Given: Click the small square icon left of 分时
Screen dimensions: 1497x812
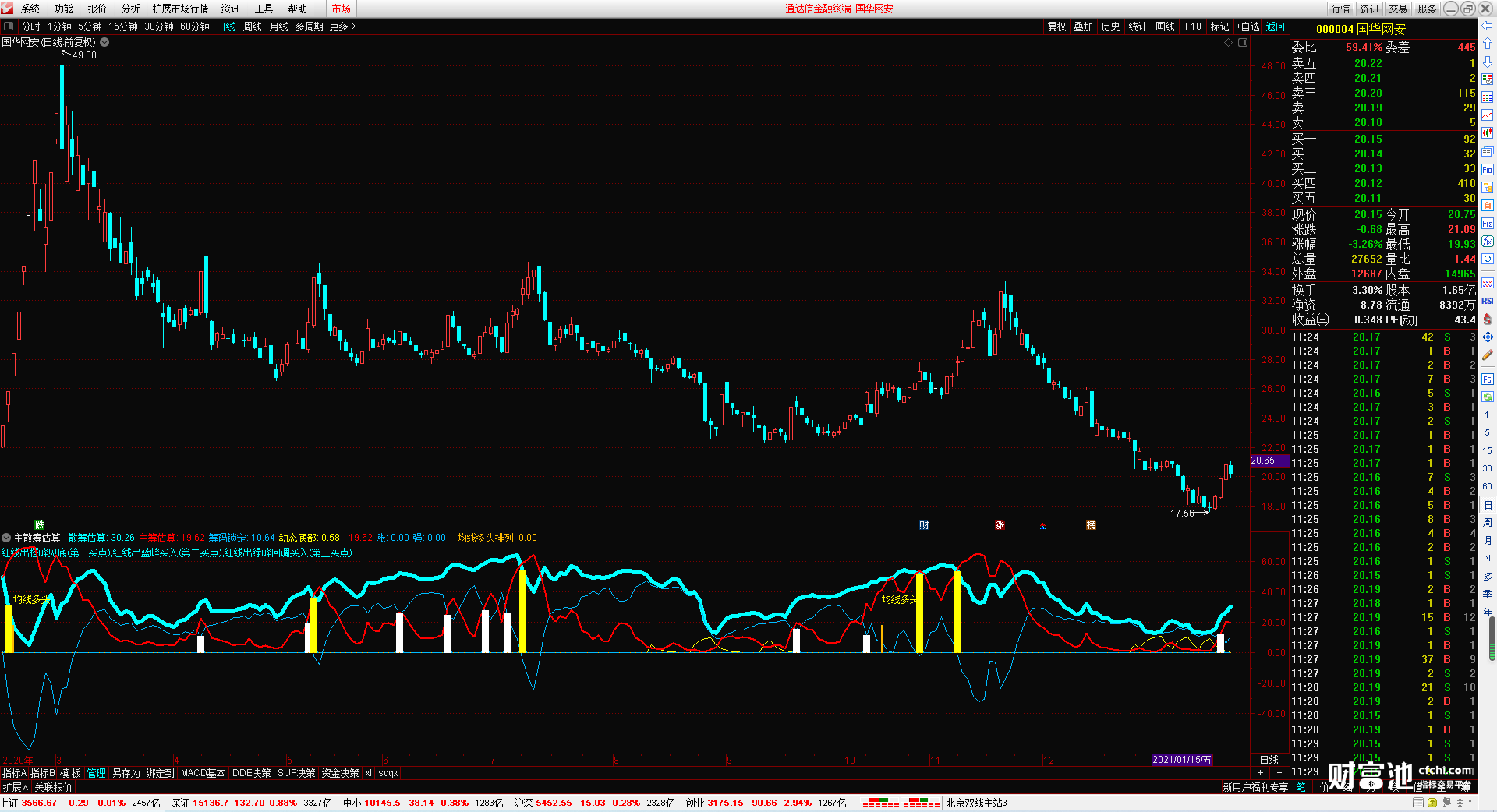Looking at the screenshot, I should pyautogui.click(x=9, y=26).
